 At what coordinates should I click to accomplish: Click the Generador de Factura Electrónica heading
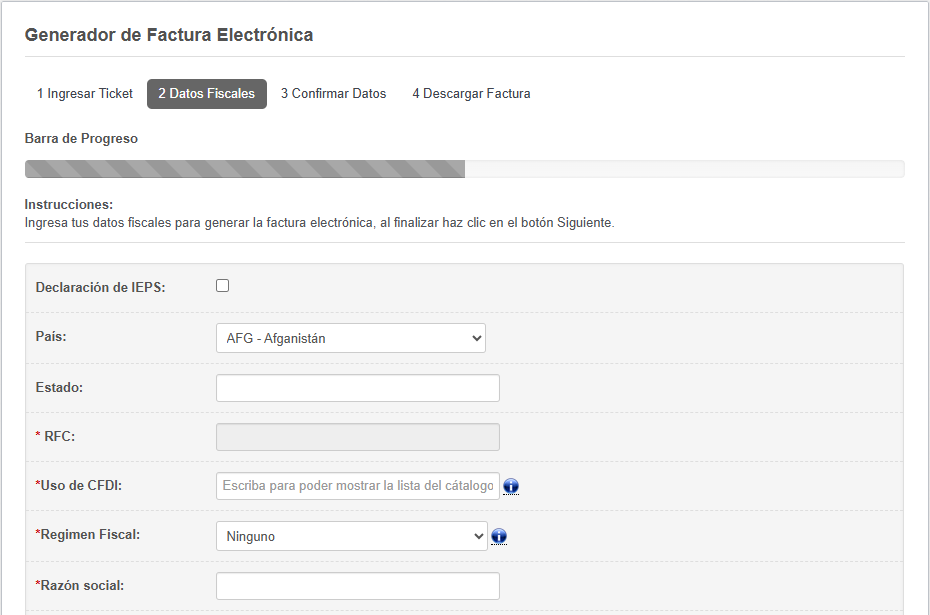tap(169, 35)
